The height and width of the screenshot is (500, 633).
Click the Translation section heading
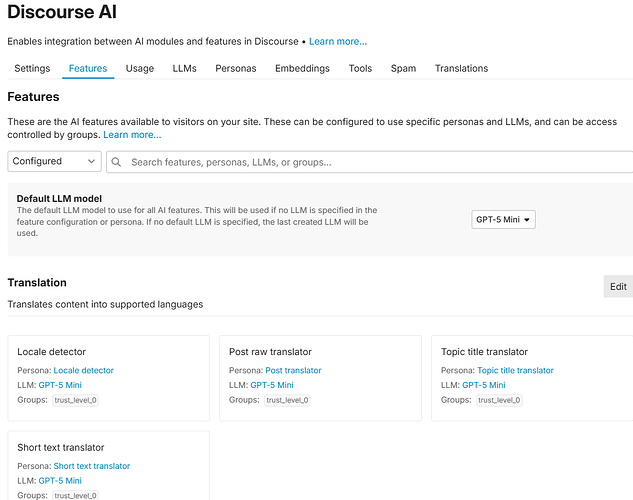[37, 282]
